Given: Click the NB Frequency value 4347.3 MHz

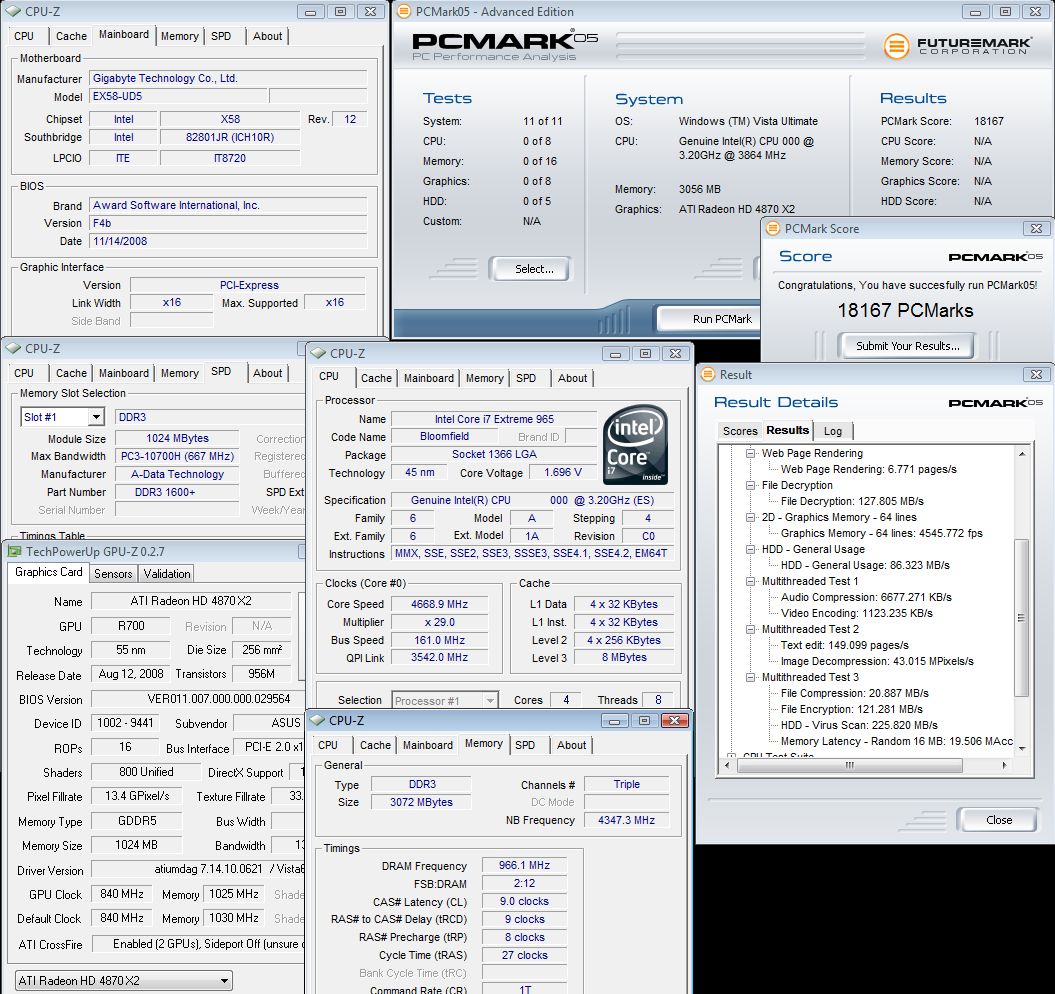Looking at the screenshot, I should pyautogui.click(x=626, y=820).
